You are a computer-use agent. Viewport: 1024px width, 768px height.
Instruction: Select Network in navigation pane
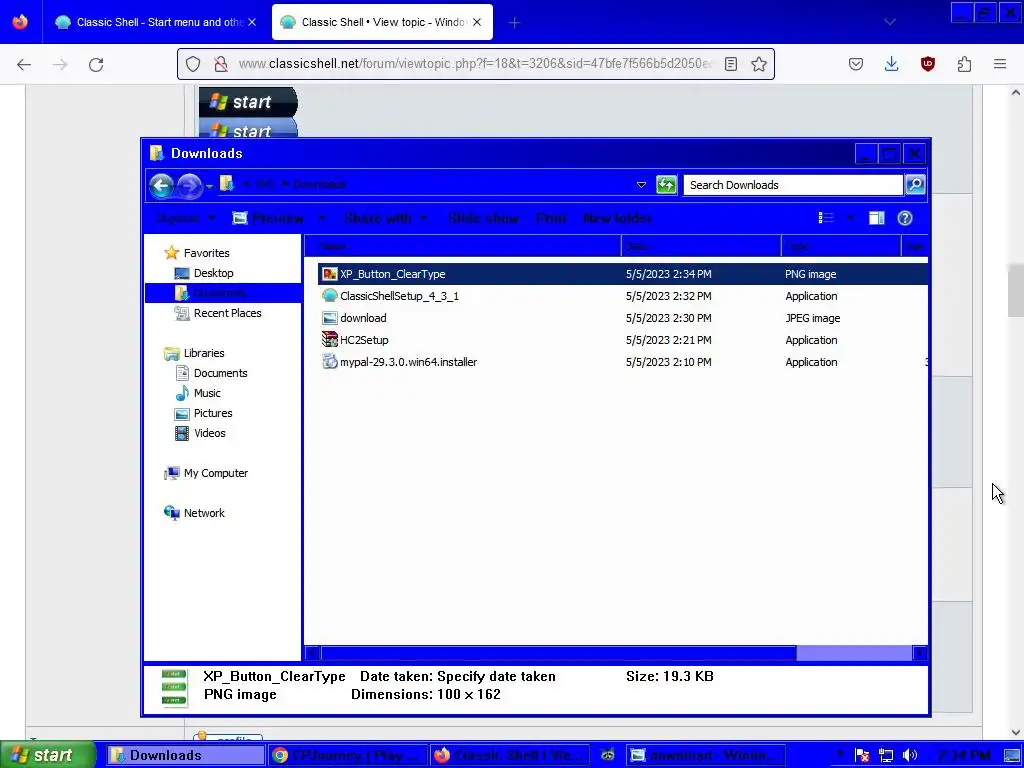[204, 513]
